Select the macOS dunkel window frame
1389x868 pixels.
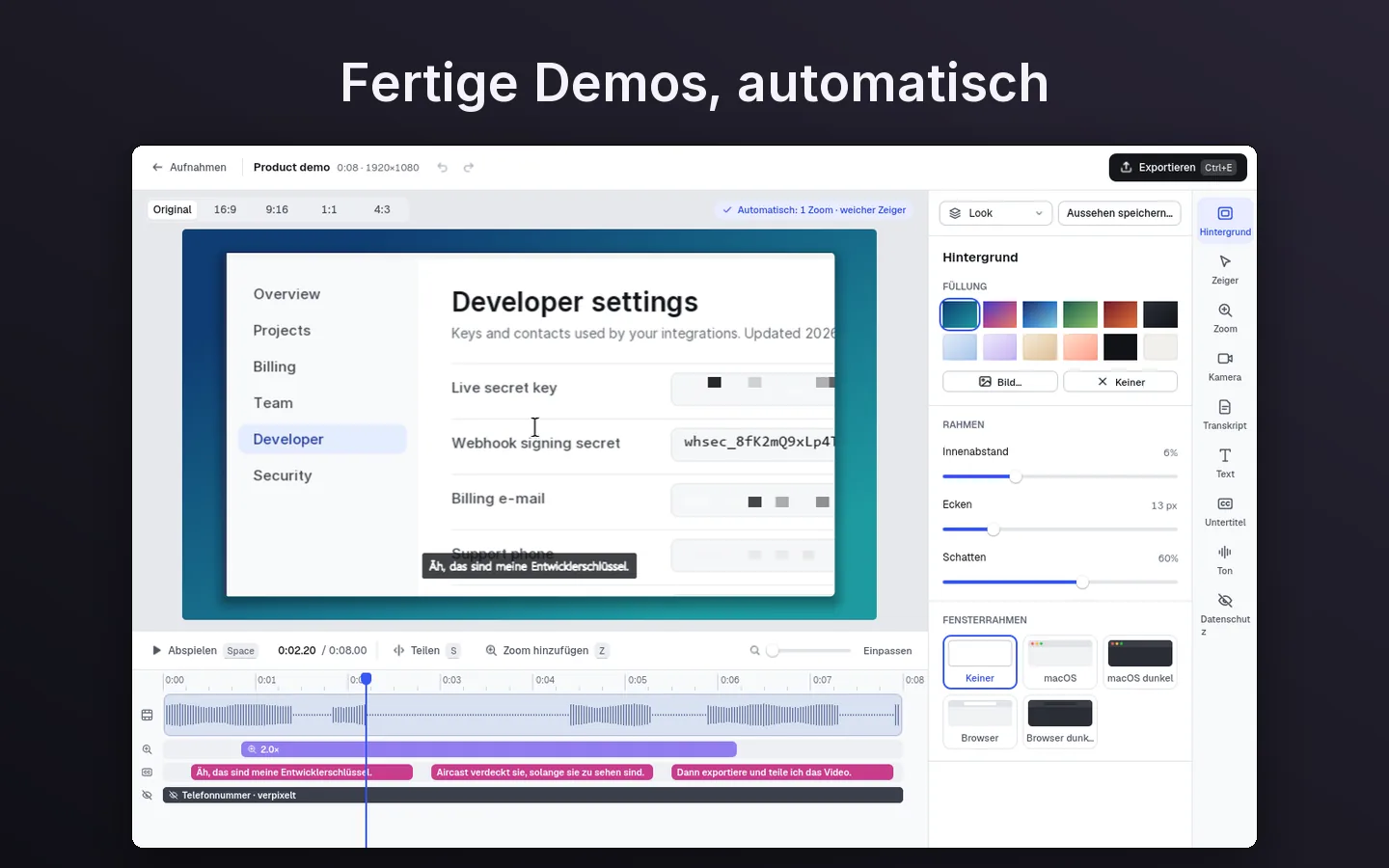(1140, 662)
